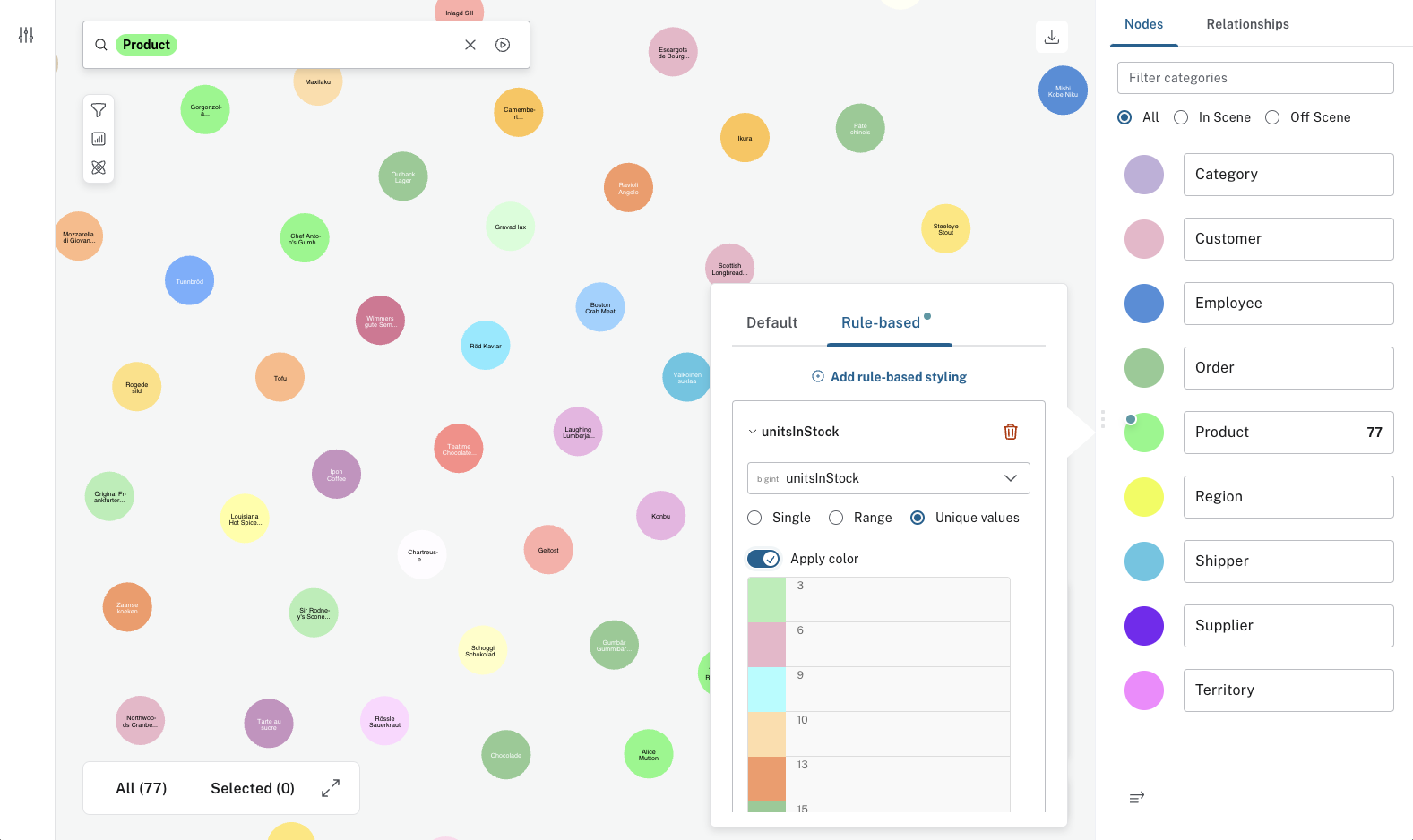Select the Alice Mutton node
Screen dimensions: 1413x840
[649, 754]
